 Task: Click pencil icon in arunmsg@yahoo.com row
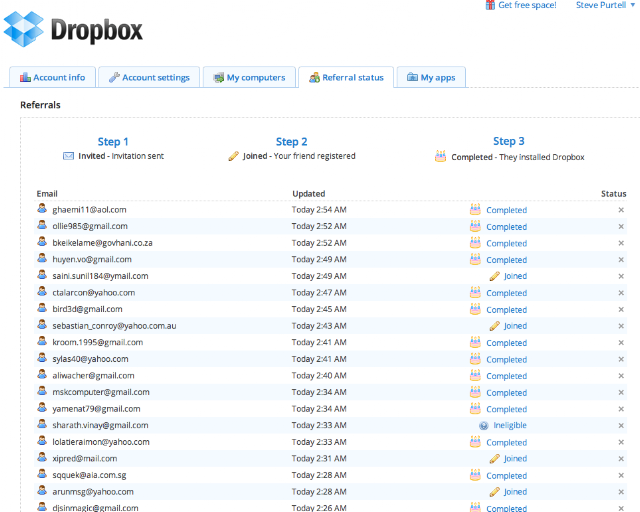click(x=494, y=492)
